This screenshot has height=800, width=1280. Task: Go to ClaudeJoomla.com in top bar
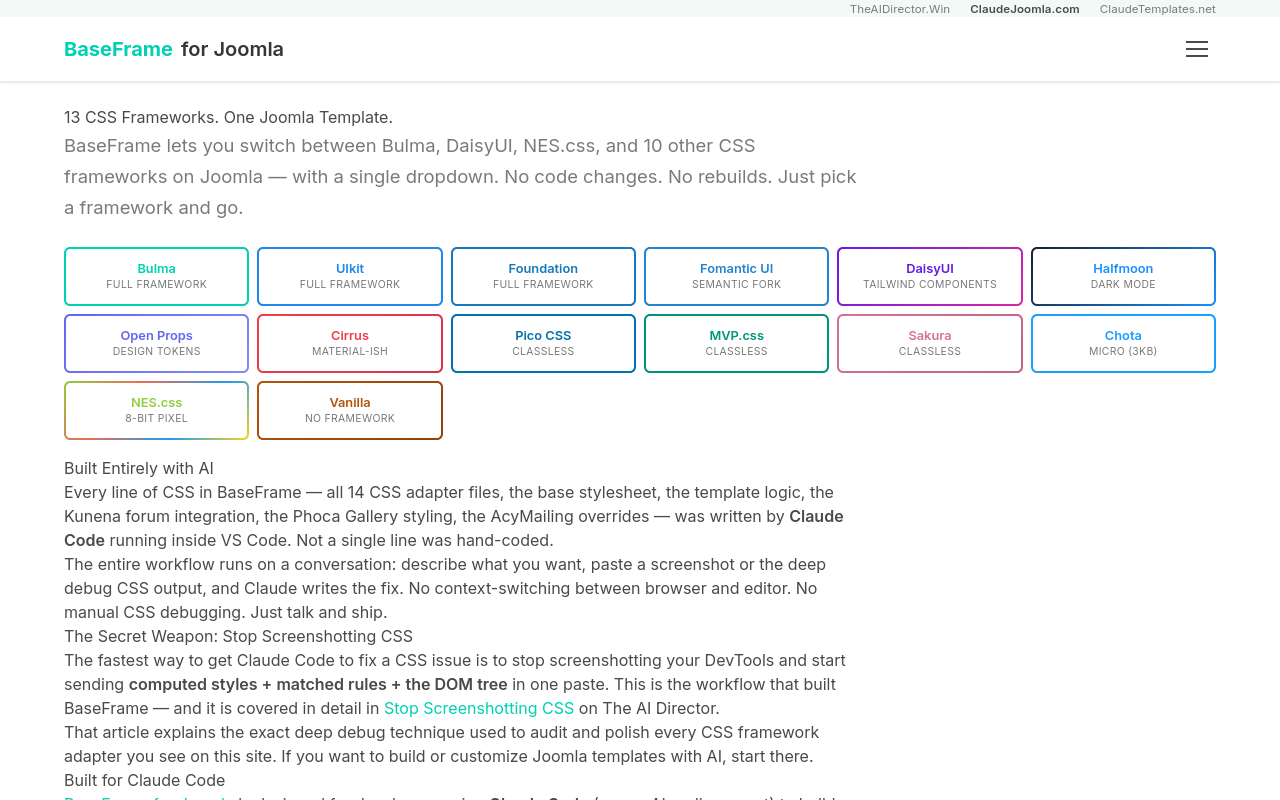(x=1024, y=9)
